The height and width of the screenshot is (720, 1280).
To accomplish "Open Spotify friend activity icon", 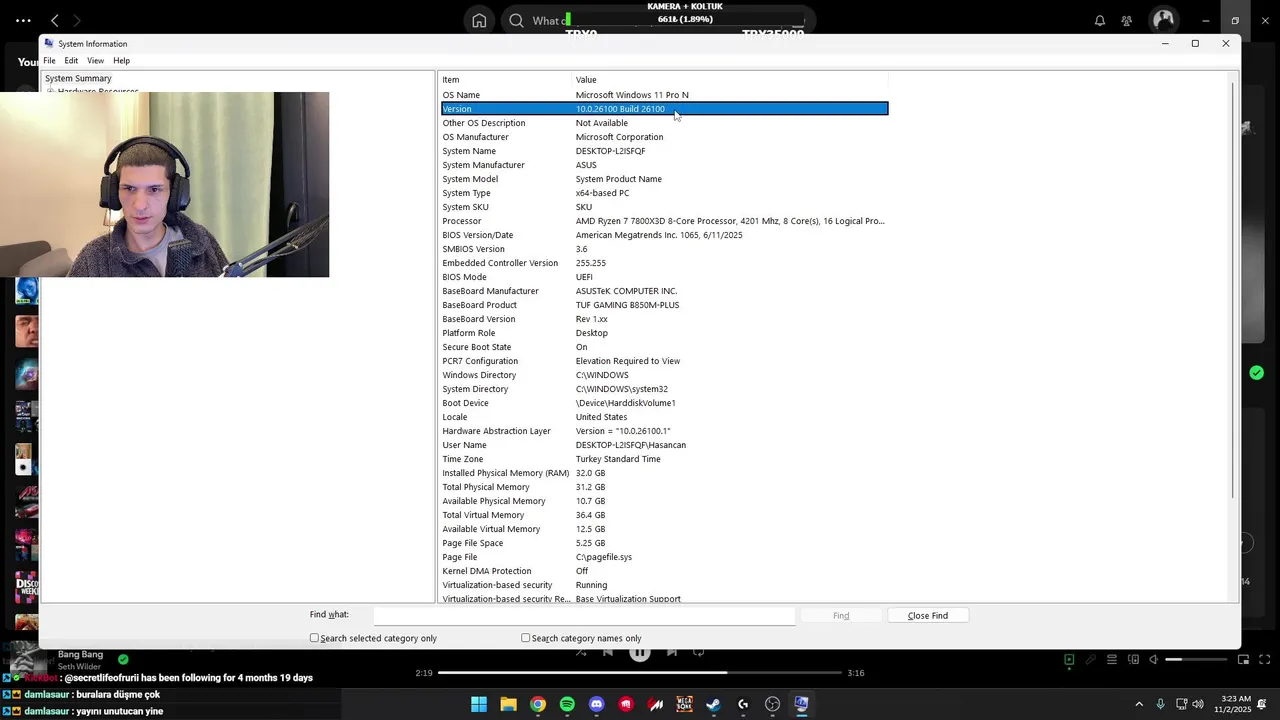I will point(1127,20).
